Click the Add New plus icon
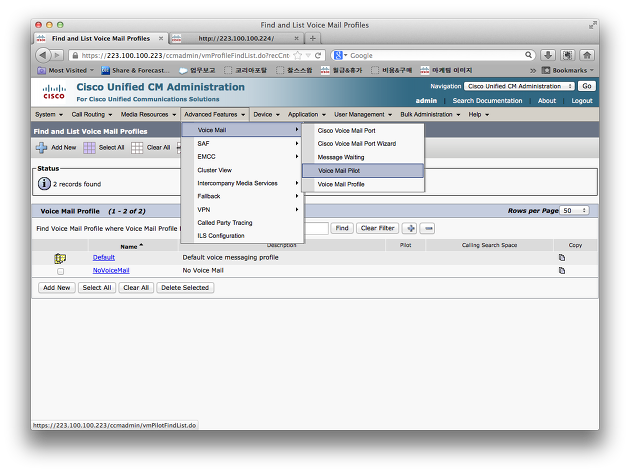Screen dimensions: 630x473 (41, 147)
